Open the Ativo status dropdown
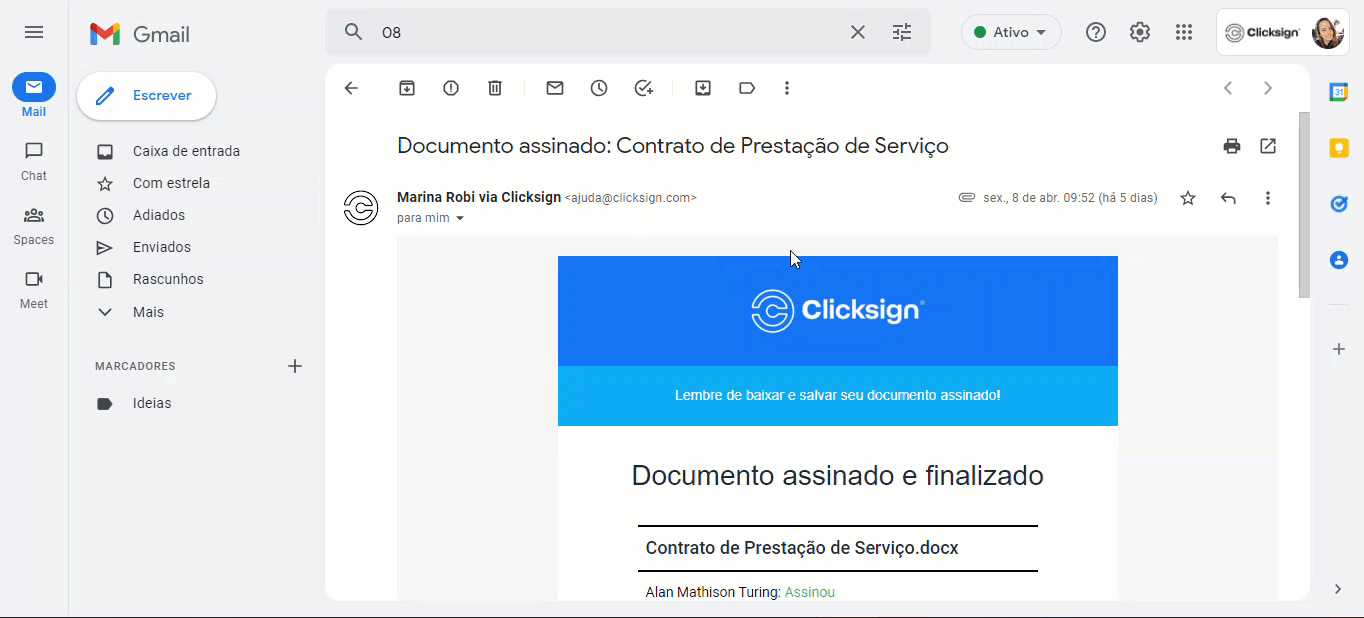 (x=1011, y=32)
